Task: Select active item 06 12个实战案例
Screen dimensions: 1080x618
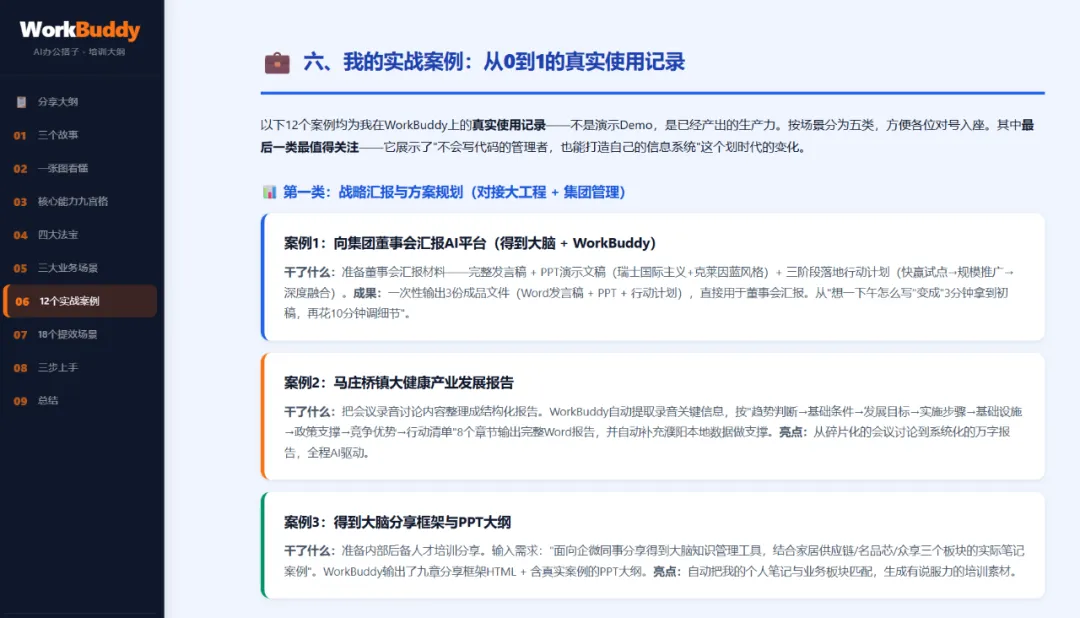Action: tap(80, 301)
